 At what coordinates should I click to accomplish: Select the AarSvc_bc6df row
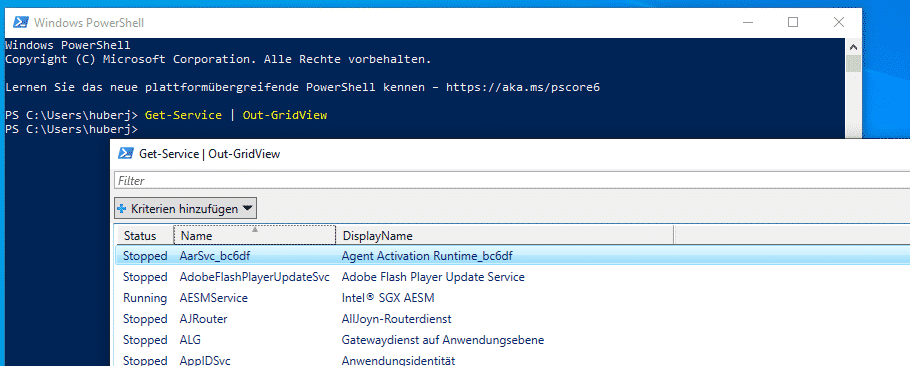coord(512,256)
